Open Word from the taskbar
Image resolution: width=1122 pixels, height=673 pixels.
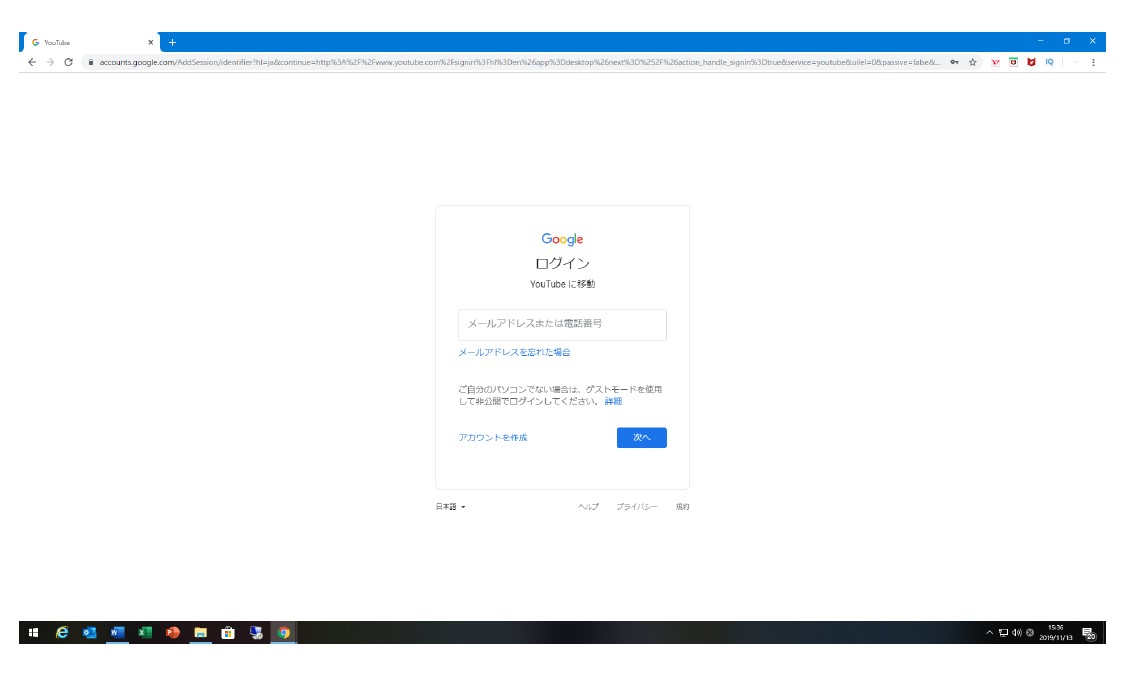pos(117,633)
